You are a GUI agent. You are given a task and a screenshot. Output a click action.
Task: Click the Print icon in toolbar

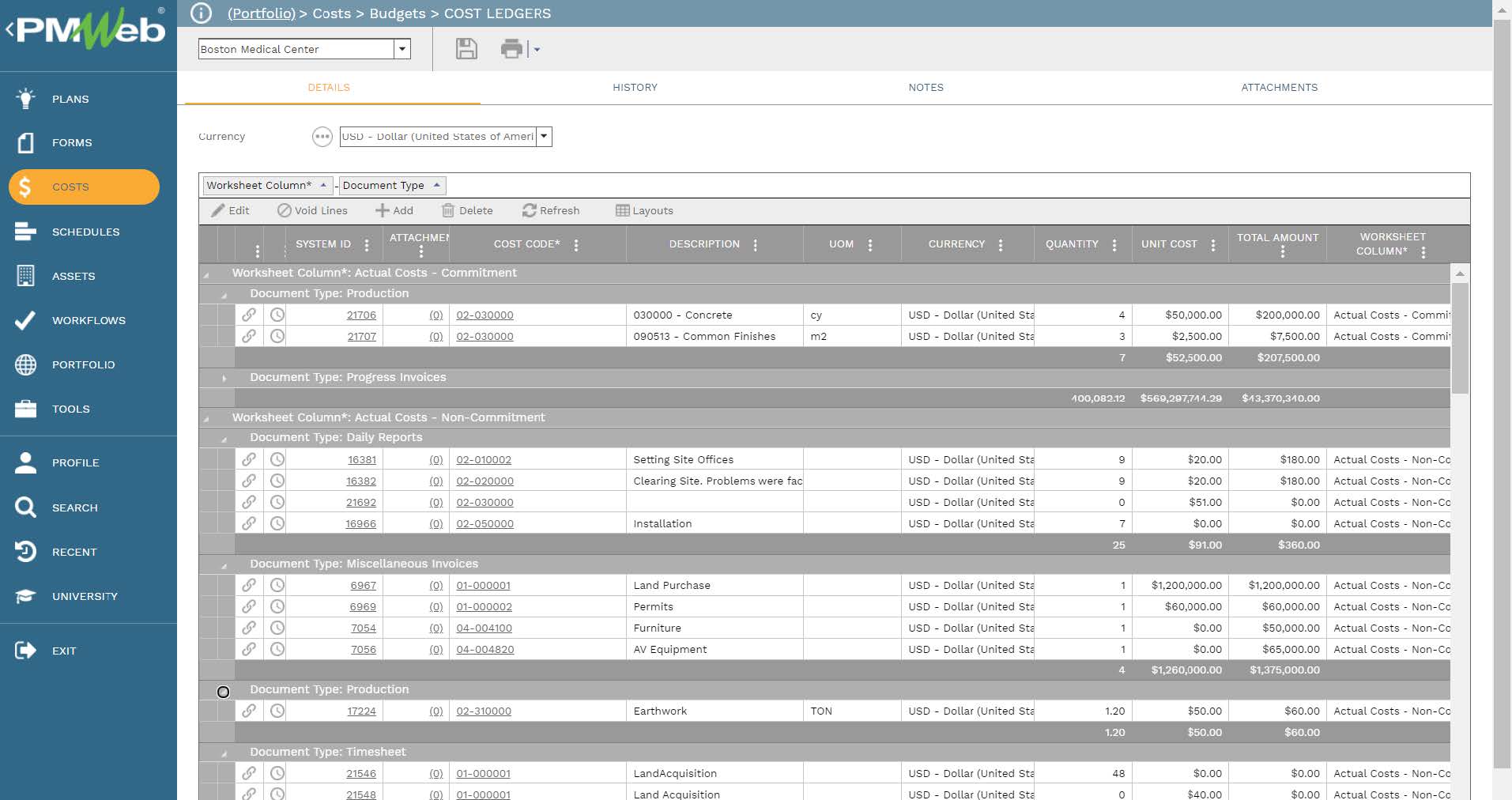point(511,49)
